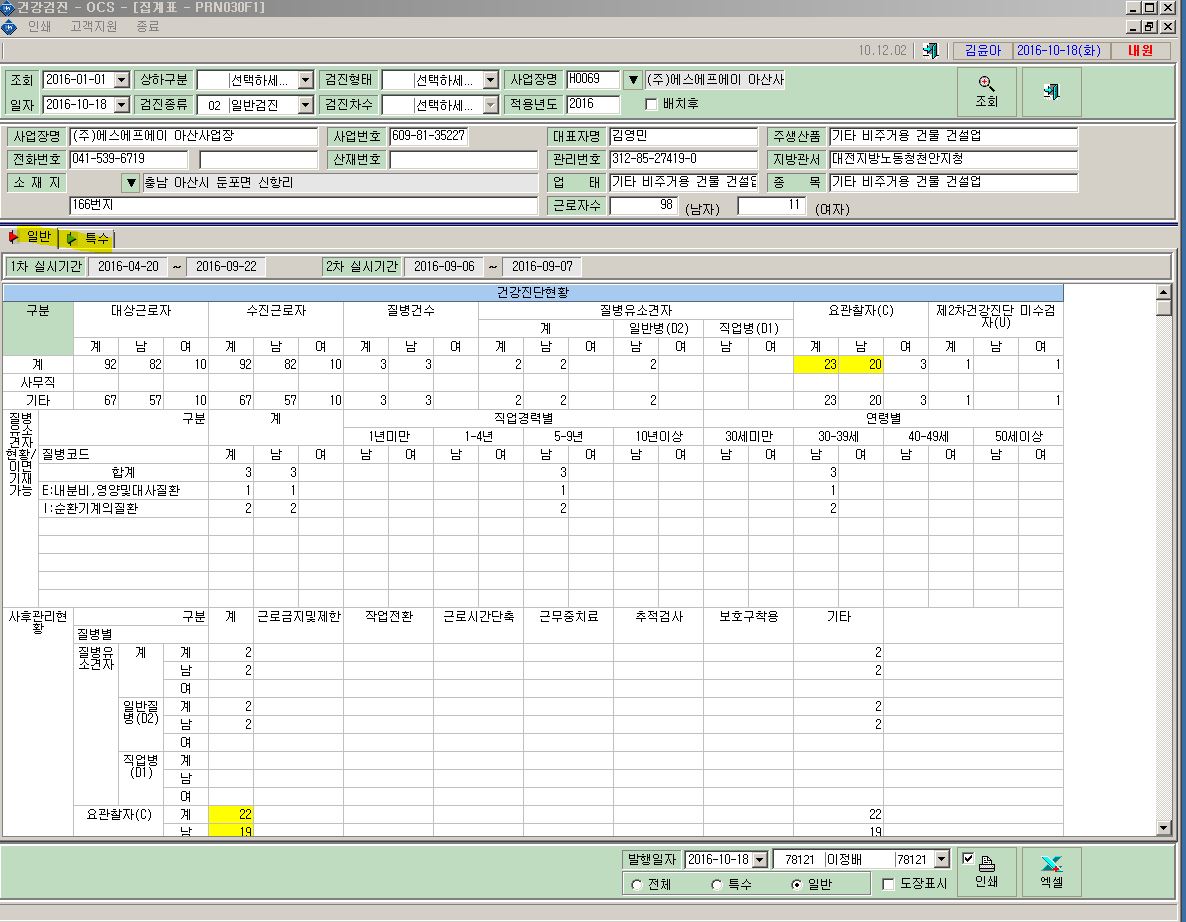This screenshot has width=1186, height=922.
Task: Click the 조회 magnifier search button
Action: tap(986, 92)
